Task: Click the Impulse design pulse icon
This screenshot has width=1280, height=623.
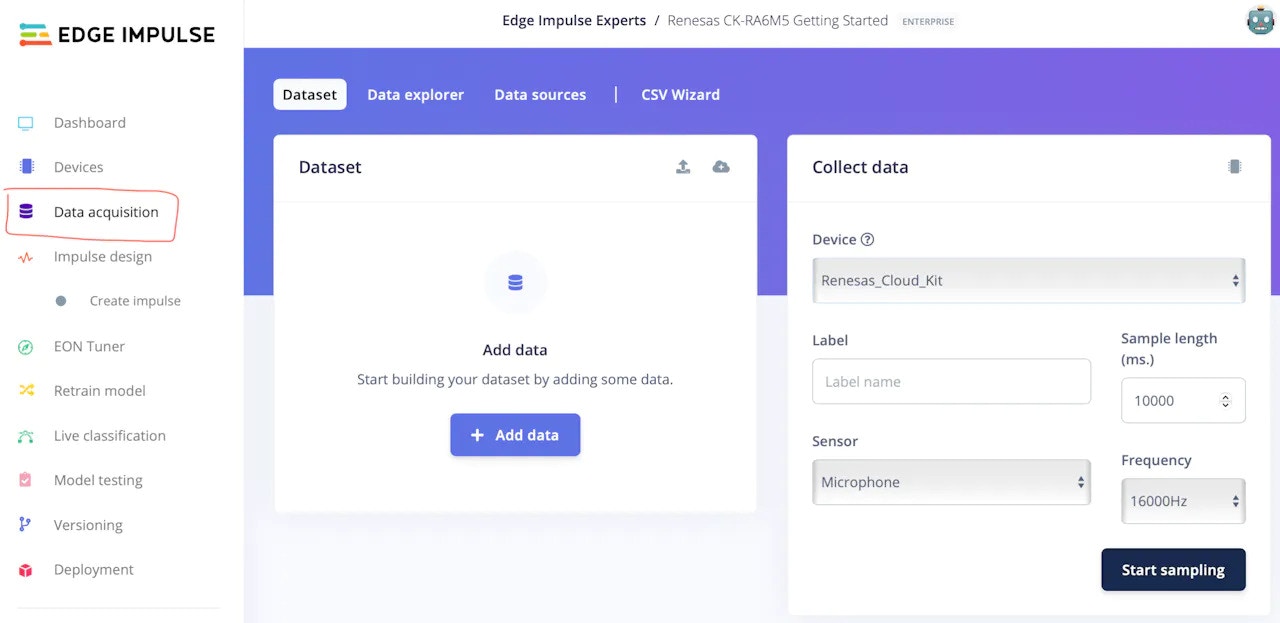Action: 26,257
